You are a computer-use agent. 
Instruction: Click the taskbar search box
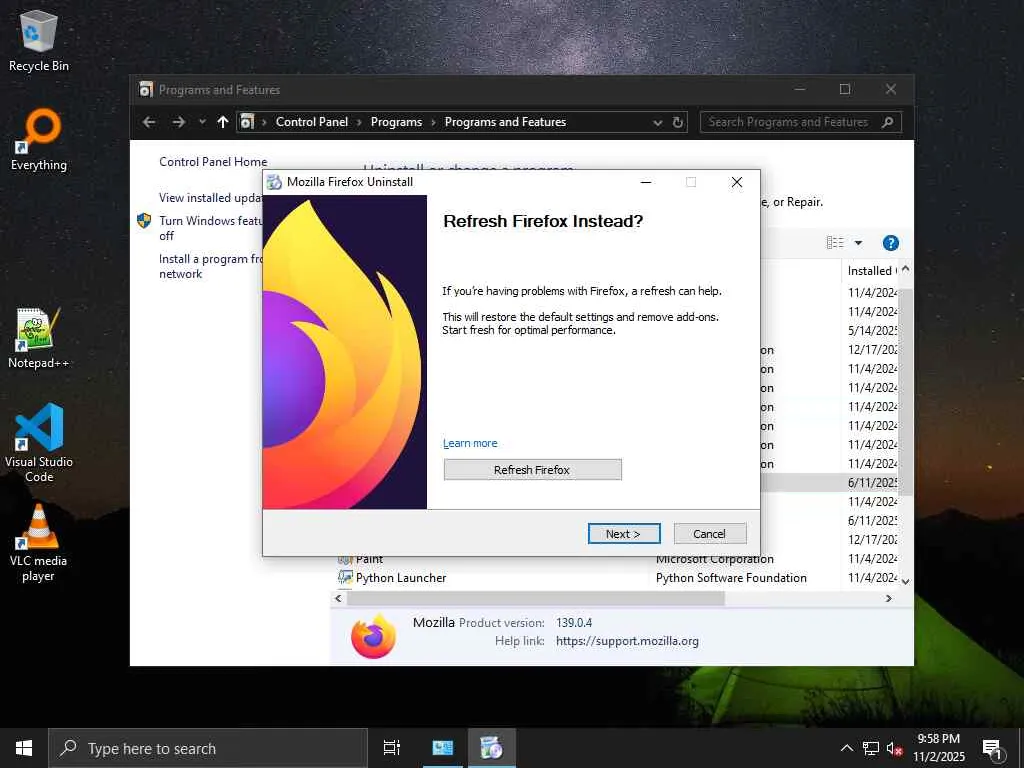tap(208, 748)
